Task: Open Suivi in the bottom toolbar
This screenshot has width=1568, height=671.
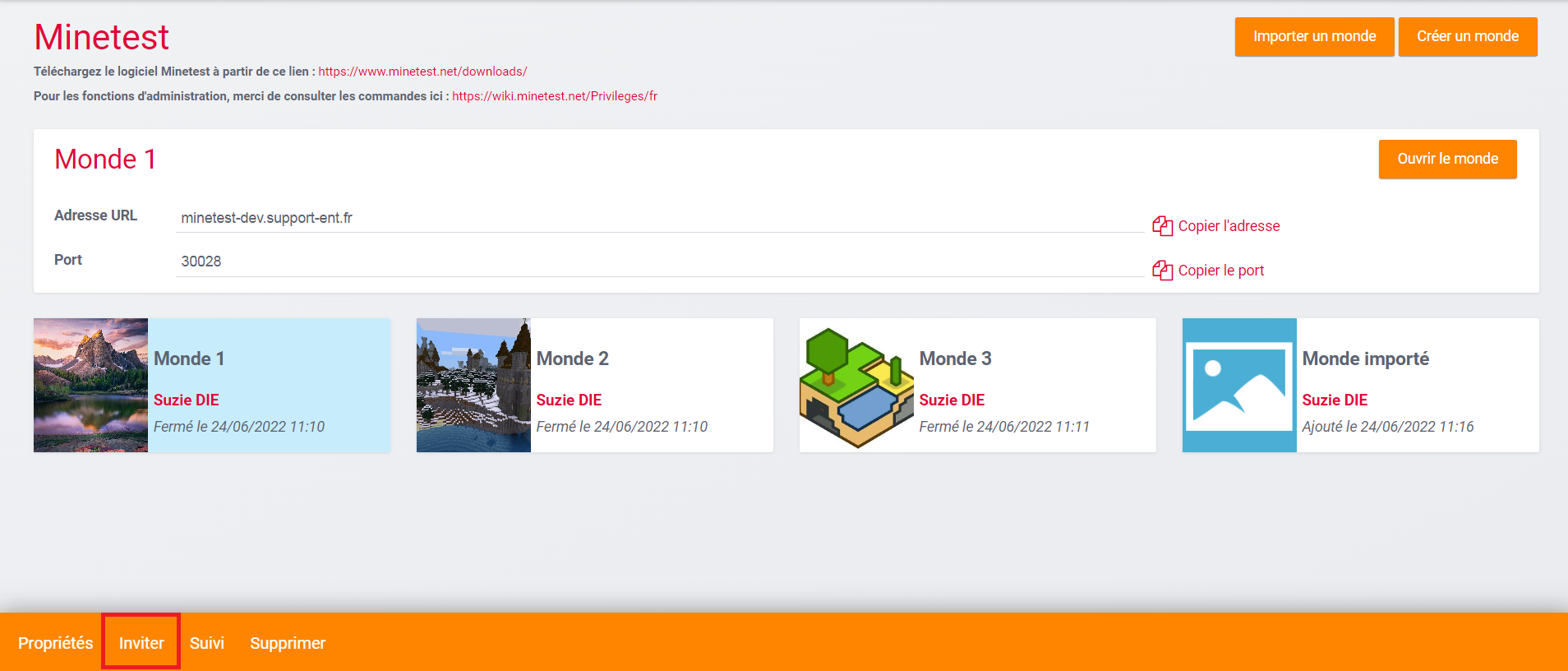Action: pos(207,643)
